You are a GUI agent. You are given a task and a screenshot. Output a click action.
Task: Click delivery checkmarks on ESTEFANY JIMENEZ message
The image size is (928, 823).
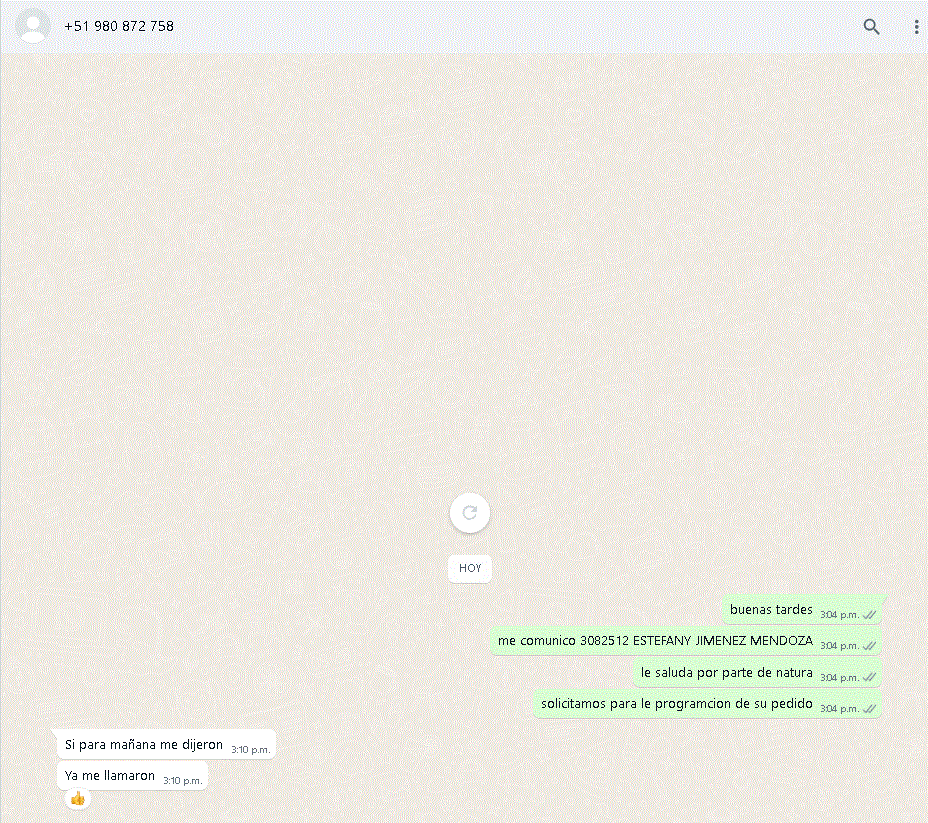click(x=869, y=646)
